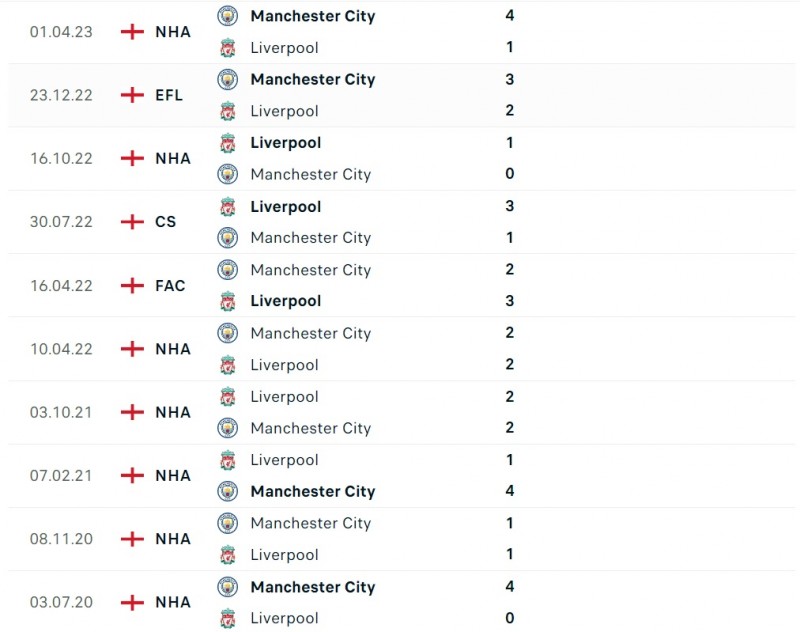Click the 03.07.20 match date

point(61,602)
